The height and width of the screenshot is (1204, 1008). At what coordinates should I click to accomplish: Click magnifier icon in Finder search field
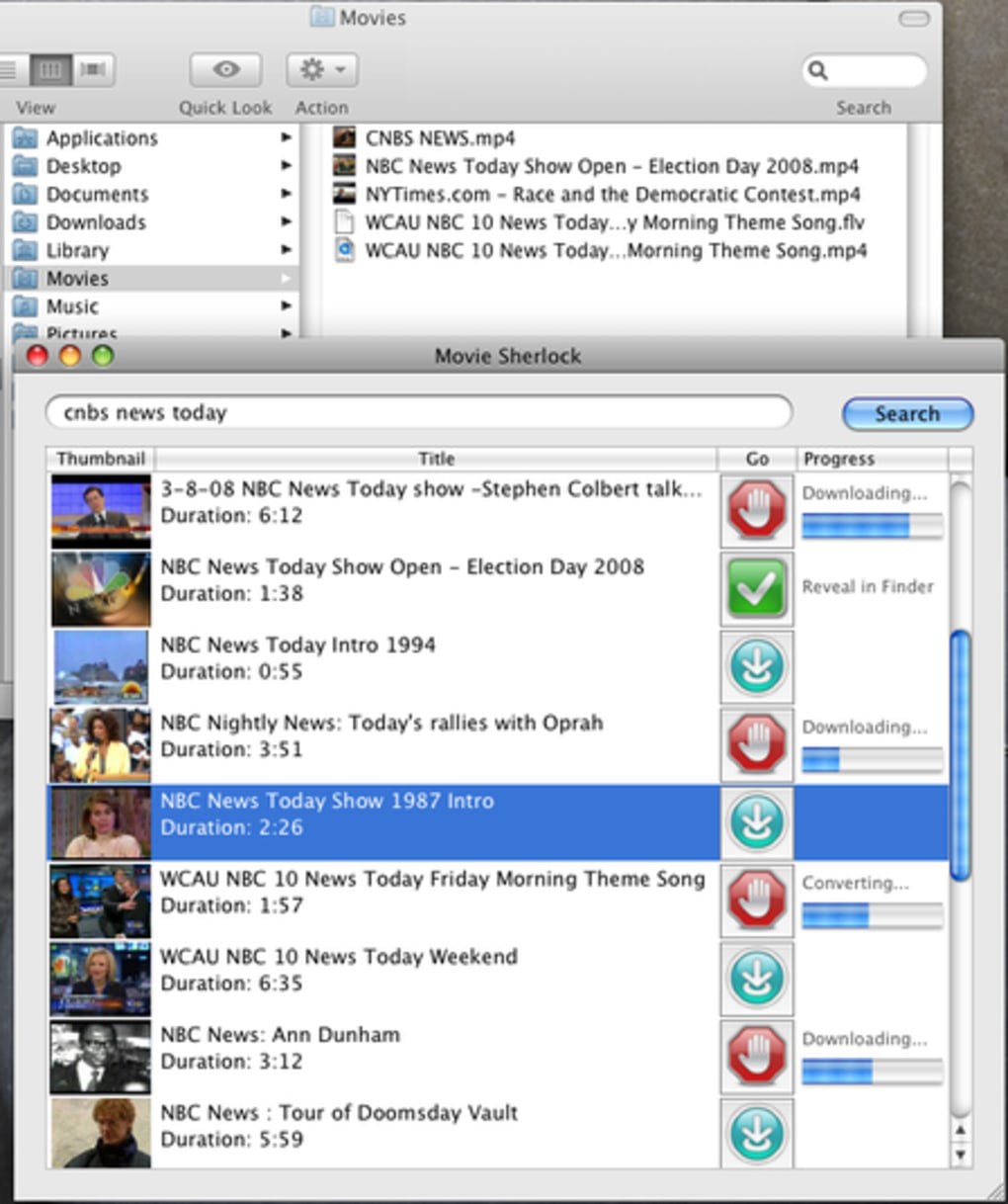818,70
